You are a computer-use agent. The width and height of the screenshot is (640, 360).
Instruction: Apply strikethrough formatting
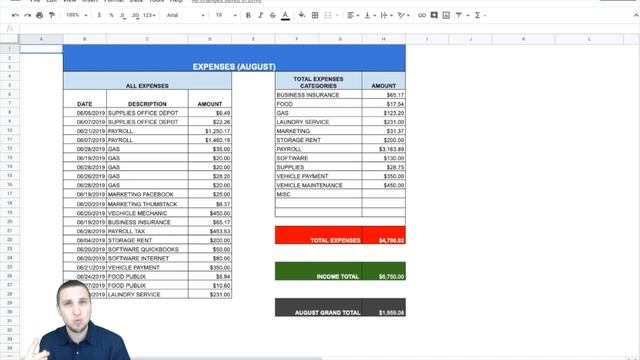273,15
